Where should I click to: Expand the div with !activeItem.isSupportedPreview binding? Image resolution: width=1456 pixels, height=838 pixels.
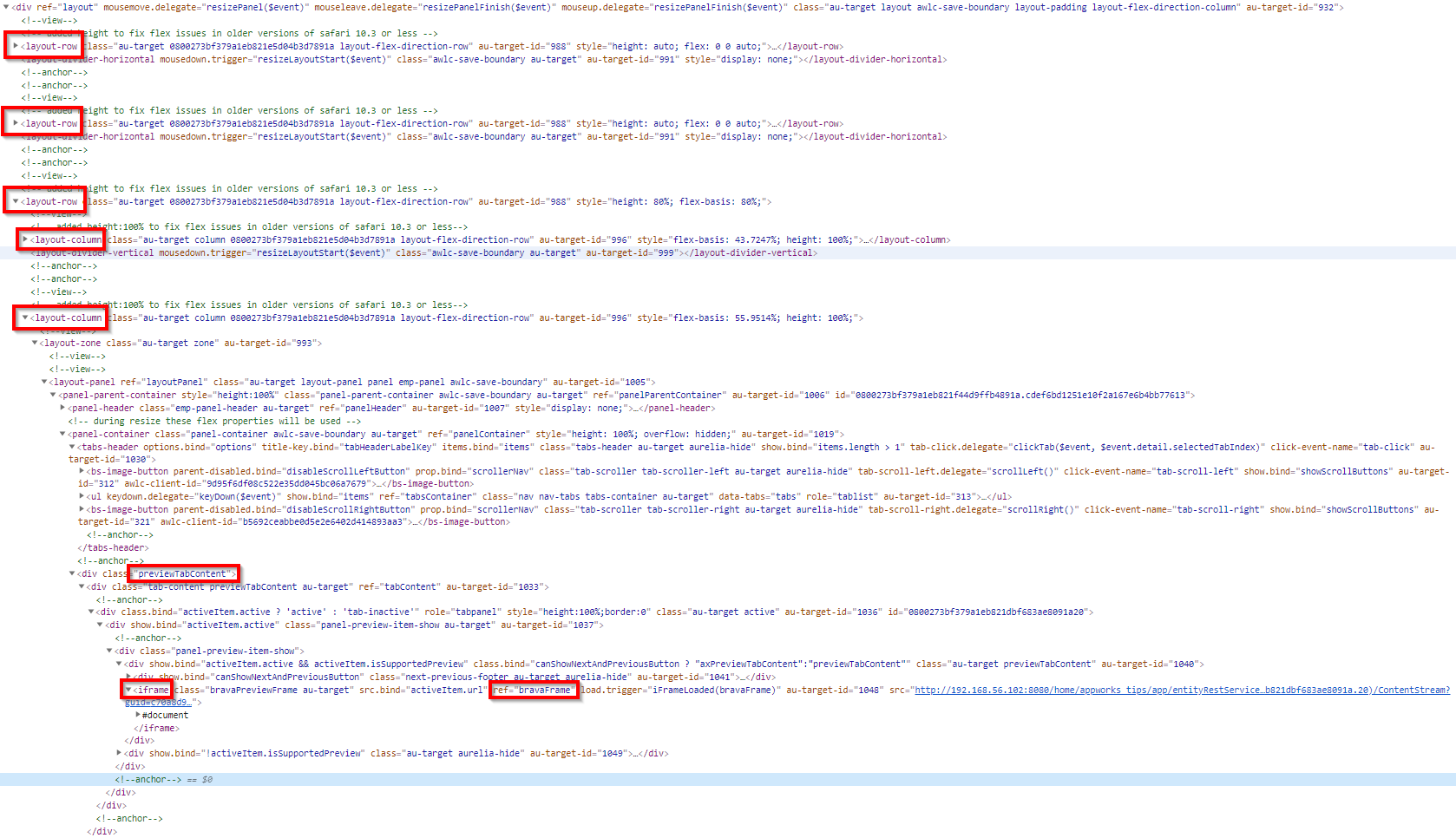[x=120, y=754]
